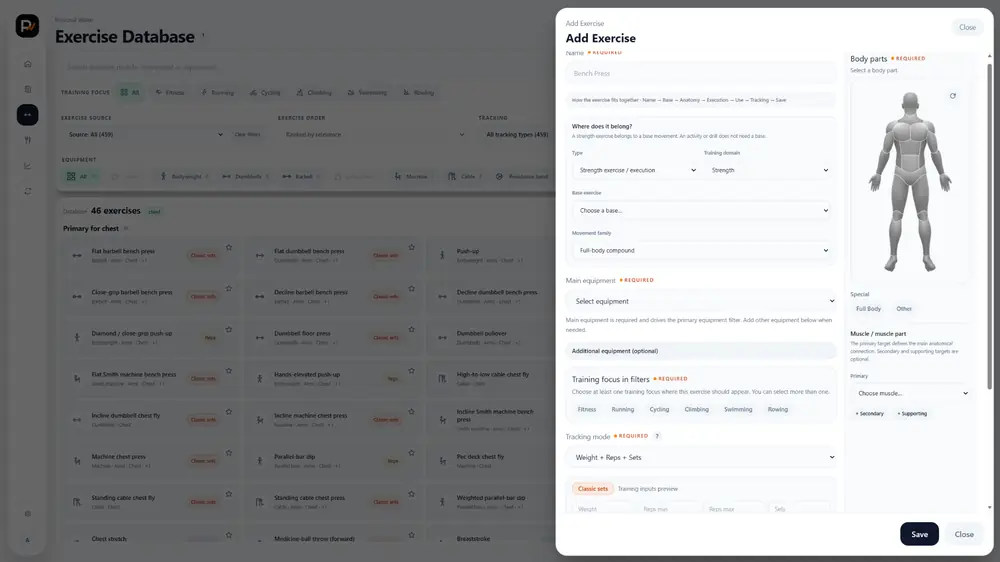Filter equipment by Cable
This screenshot has height=562, width=1000.
[465, 177]
